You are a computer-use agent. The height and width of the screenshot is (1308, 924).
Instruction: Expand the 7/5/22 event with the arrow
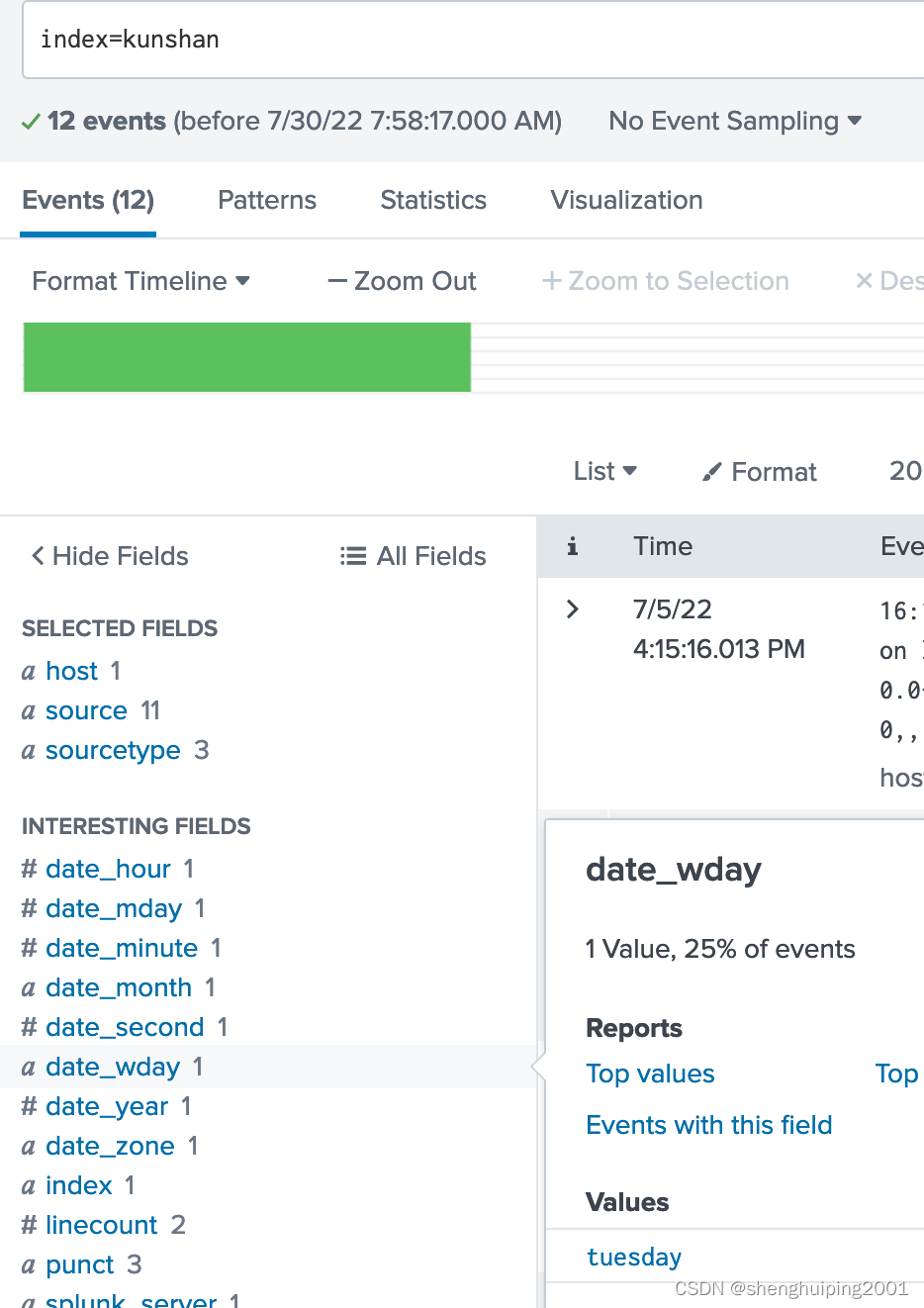tap(572, 608)
